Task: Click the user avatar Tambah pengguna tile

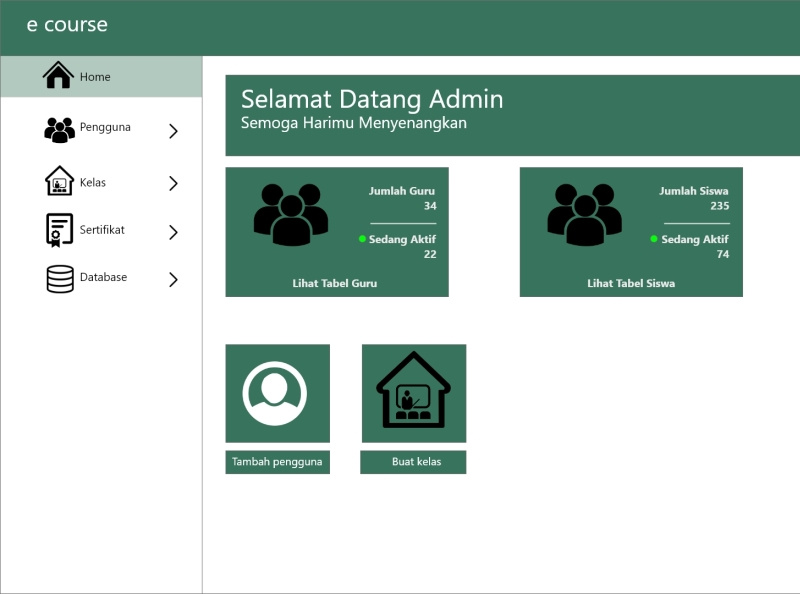Action: (277, 393)
